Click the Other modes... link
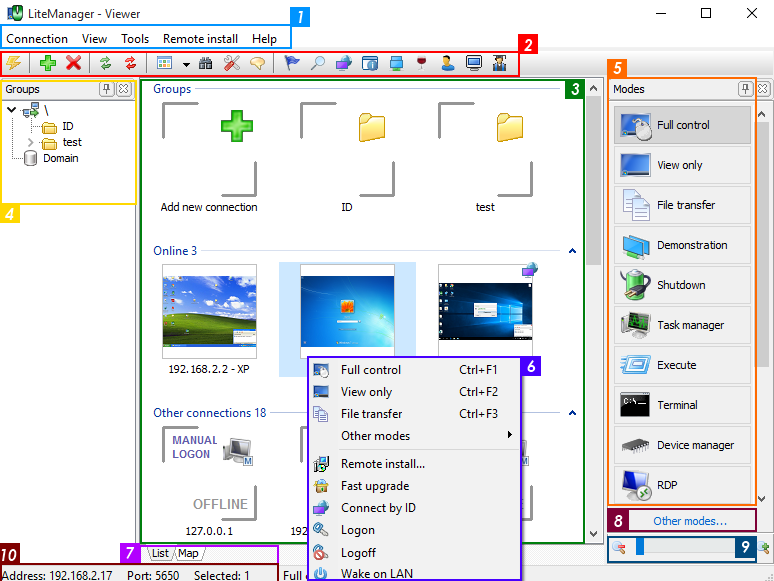 [x=690, y=521]
